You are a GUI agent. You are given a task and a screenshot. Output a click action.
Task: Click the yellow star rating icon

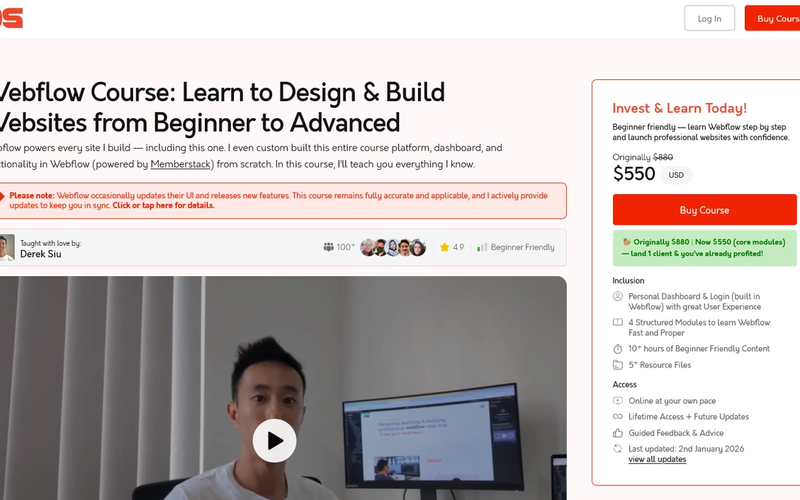444,247
